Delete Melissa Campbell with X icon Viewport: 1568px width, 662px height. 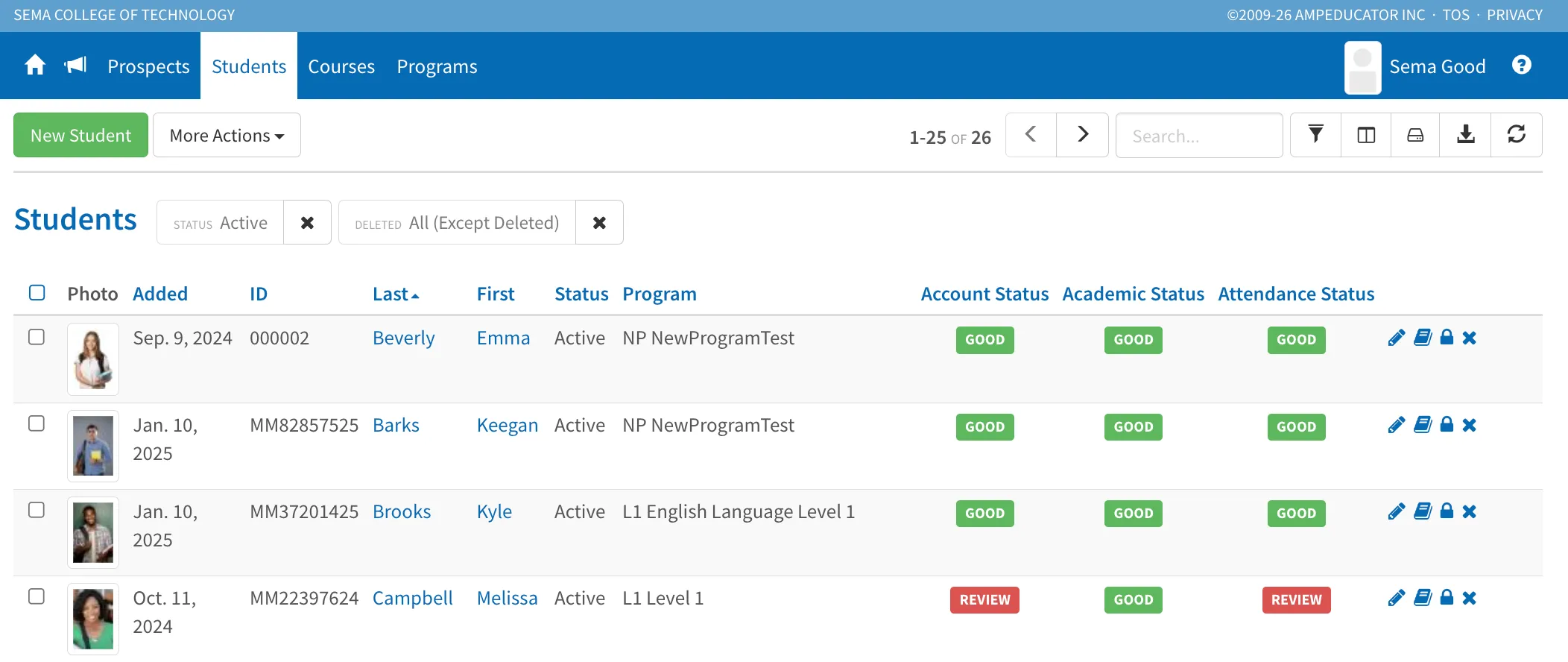tap(1469, 598)
